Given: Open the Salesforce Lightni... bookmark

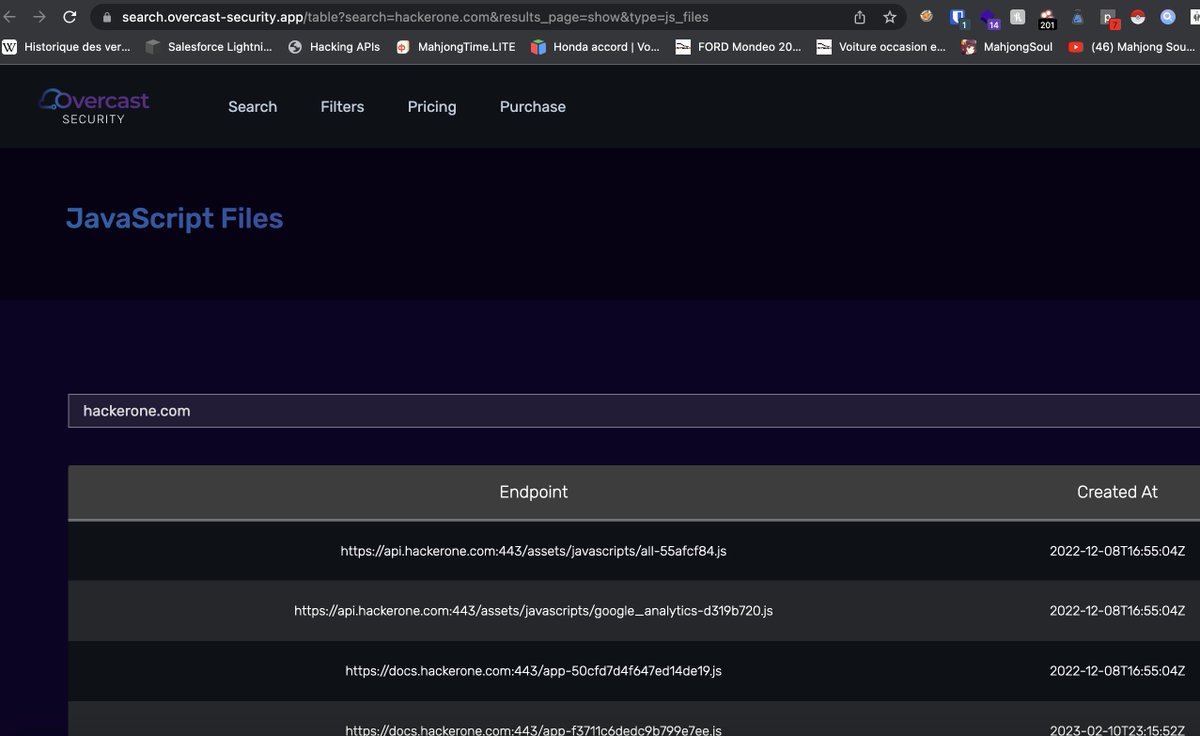Looking at the screenshot, I should point(208,46).
